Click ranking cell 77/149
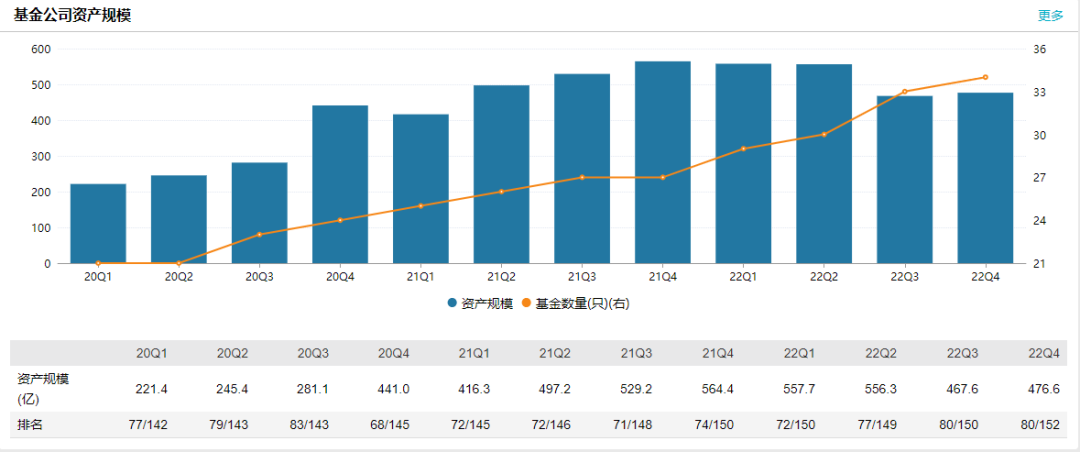The width and height of the screenshot is (1080, 452). (x=876, y=425)
